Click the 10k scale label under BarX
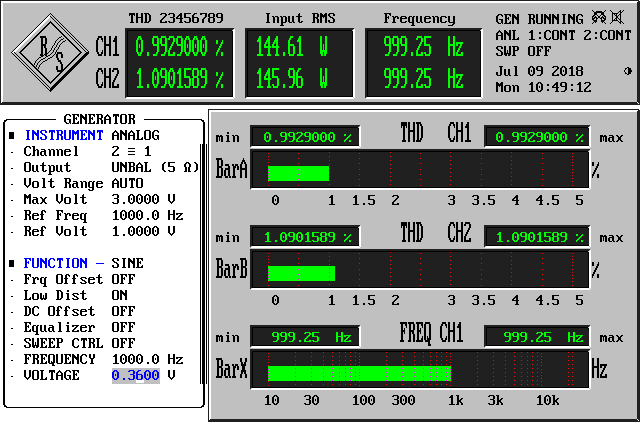The height and width of the screenshot is (422, 640). click(x=547, y=401)
